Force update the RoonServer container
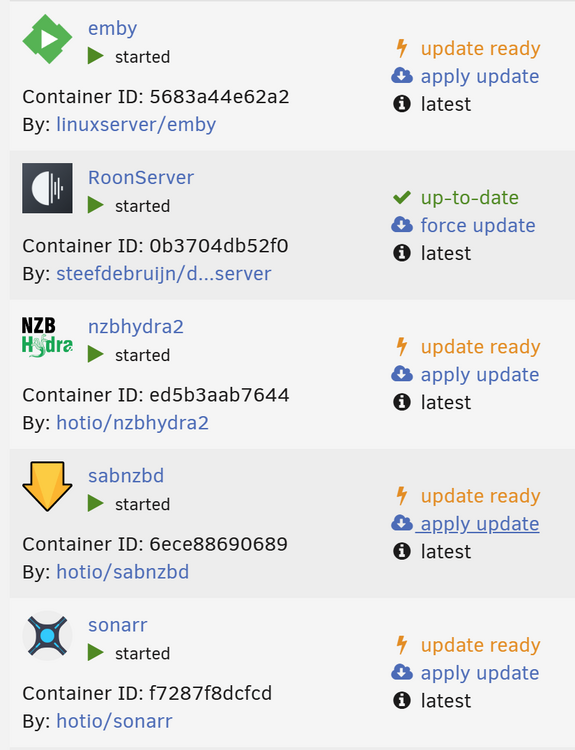 pyautogui.click(x=478, y=225)
